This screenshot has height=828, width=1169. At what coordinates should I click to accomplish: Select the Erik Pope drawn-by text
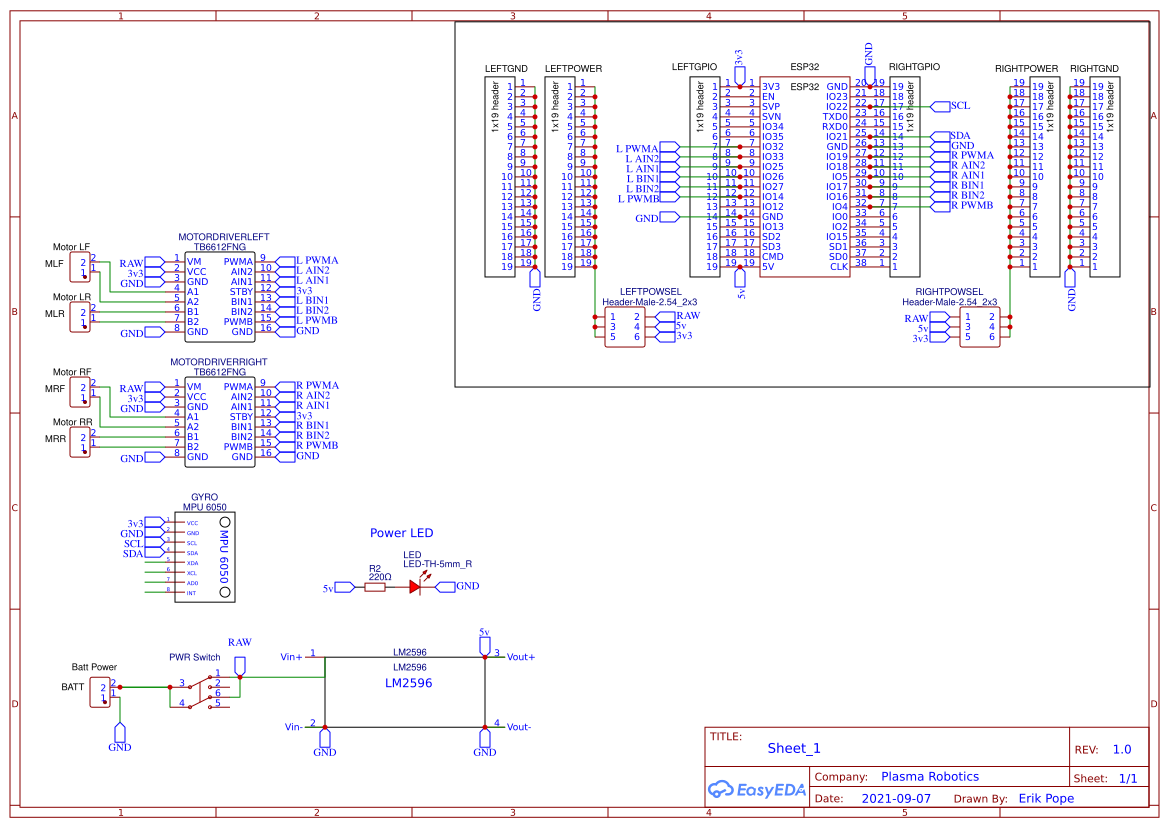pos(1046,798)
